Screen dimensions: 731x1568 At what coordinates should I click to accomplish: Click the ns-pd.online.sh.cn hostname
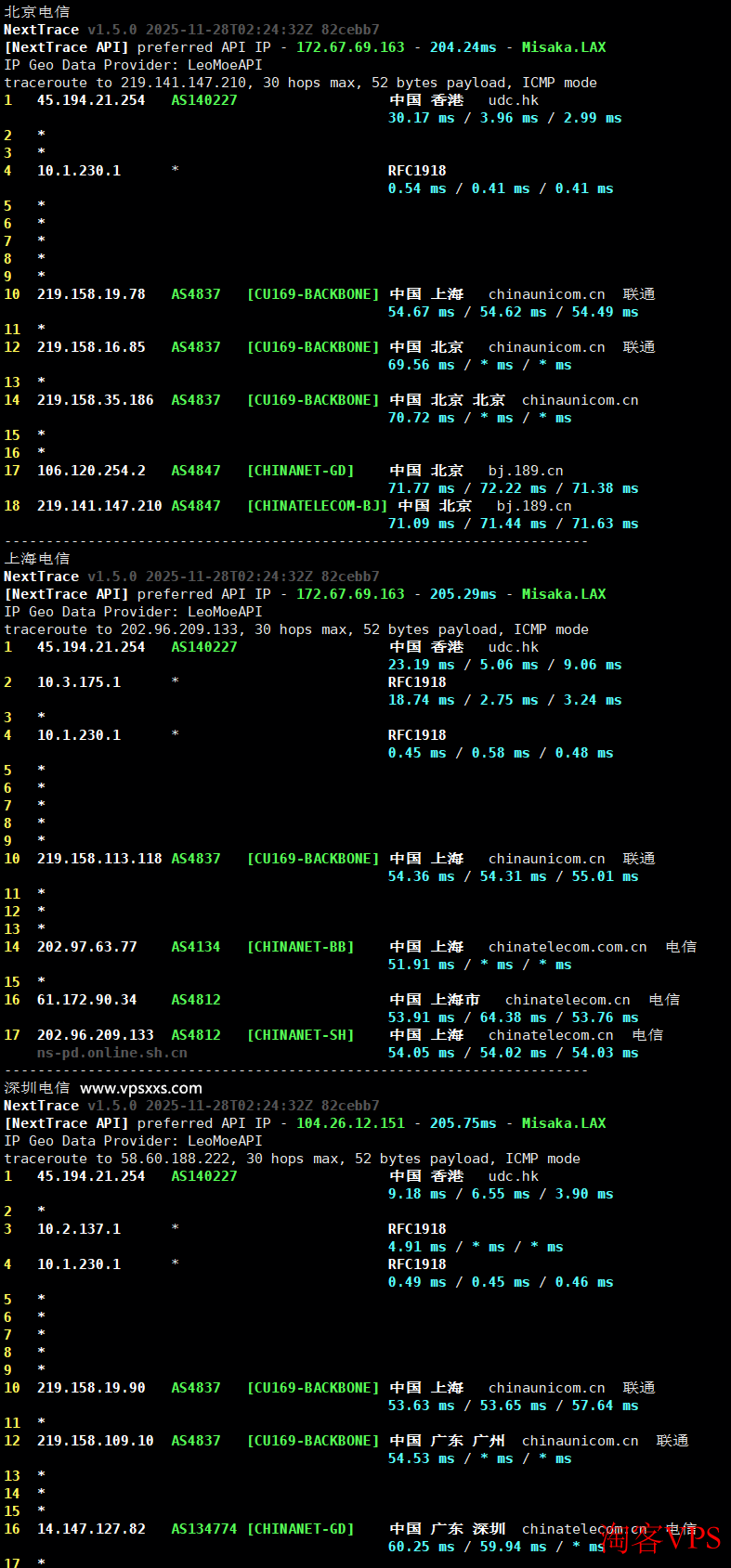point(111,1053)
